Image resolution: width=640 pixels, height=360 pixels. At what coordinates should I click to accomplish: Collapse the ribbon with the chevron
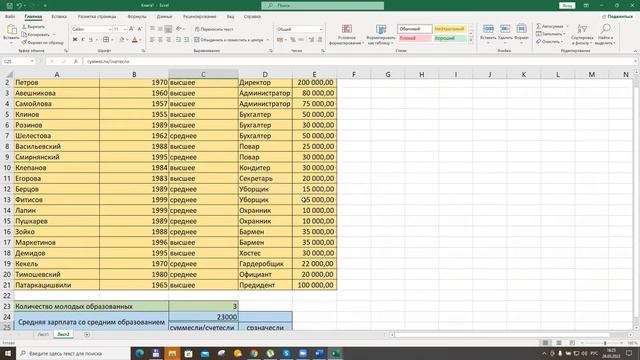[635, 51]
